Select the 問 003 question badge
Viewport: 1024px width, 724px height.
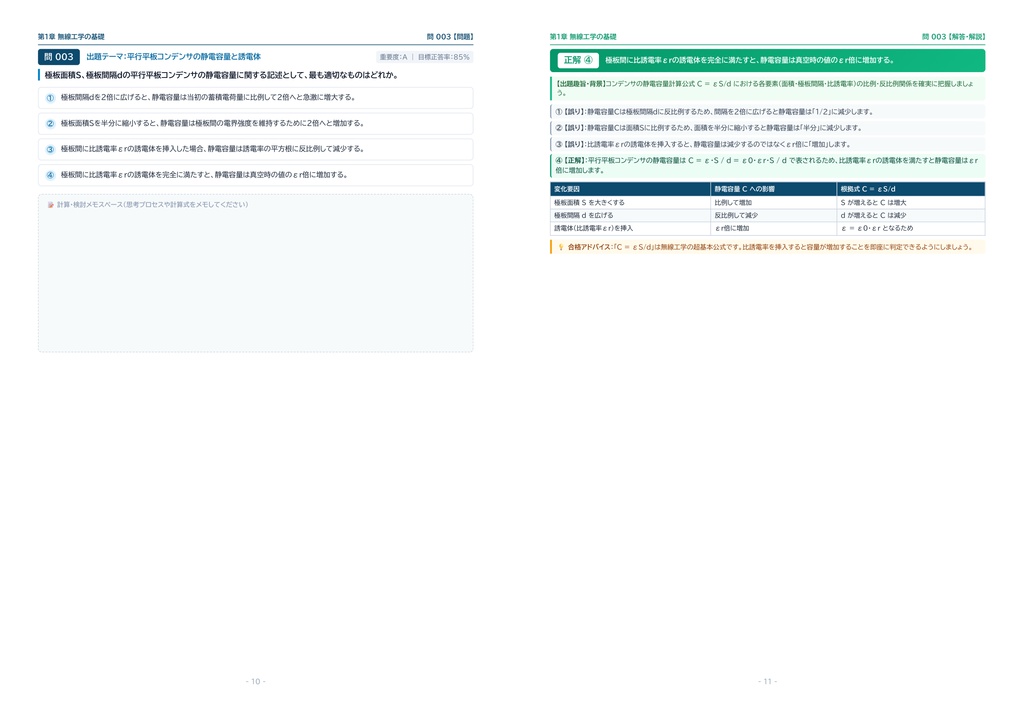click(x=59, y=57)
